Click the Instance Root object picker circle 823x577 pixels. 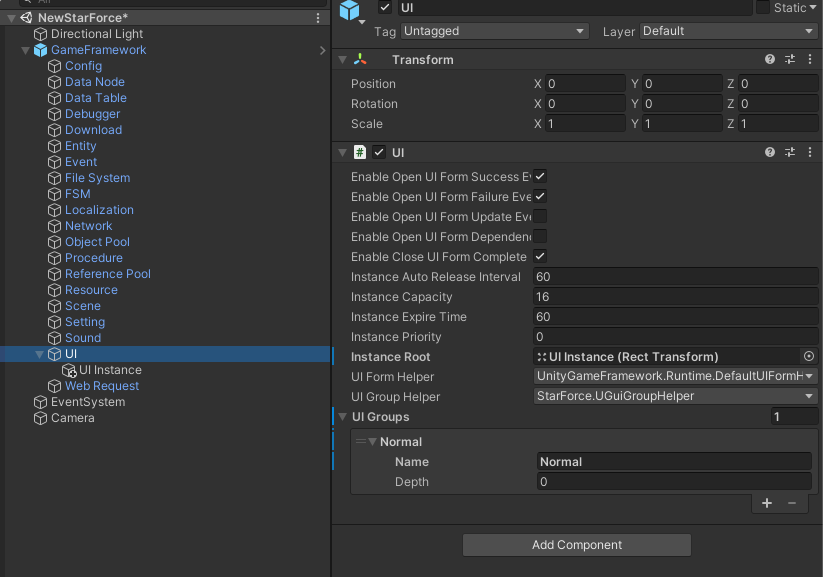pyautogui.click(x=809, y=356)
